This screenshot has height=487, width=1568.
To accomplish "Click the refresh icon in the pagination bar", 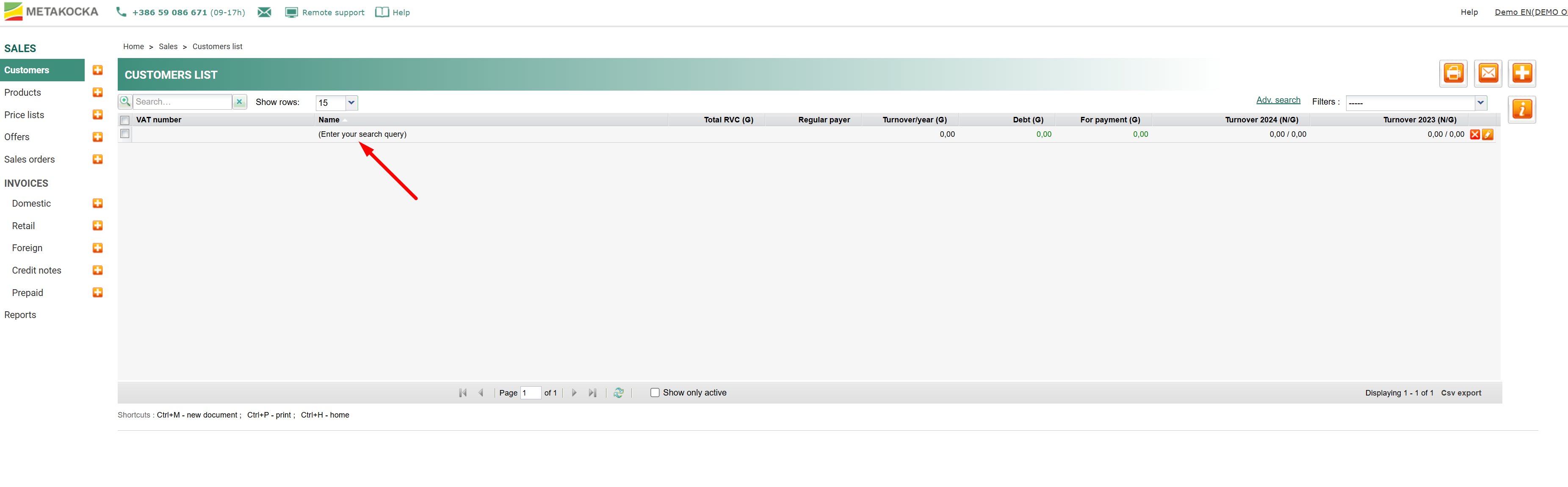I will pyautogui.click(x=618, y=393).
